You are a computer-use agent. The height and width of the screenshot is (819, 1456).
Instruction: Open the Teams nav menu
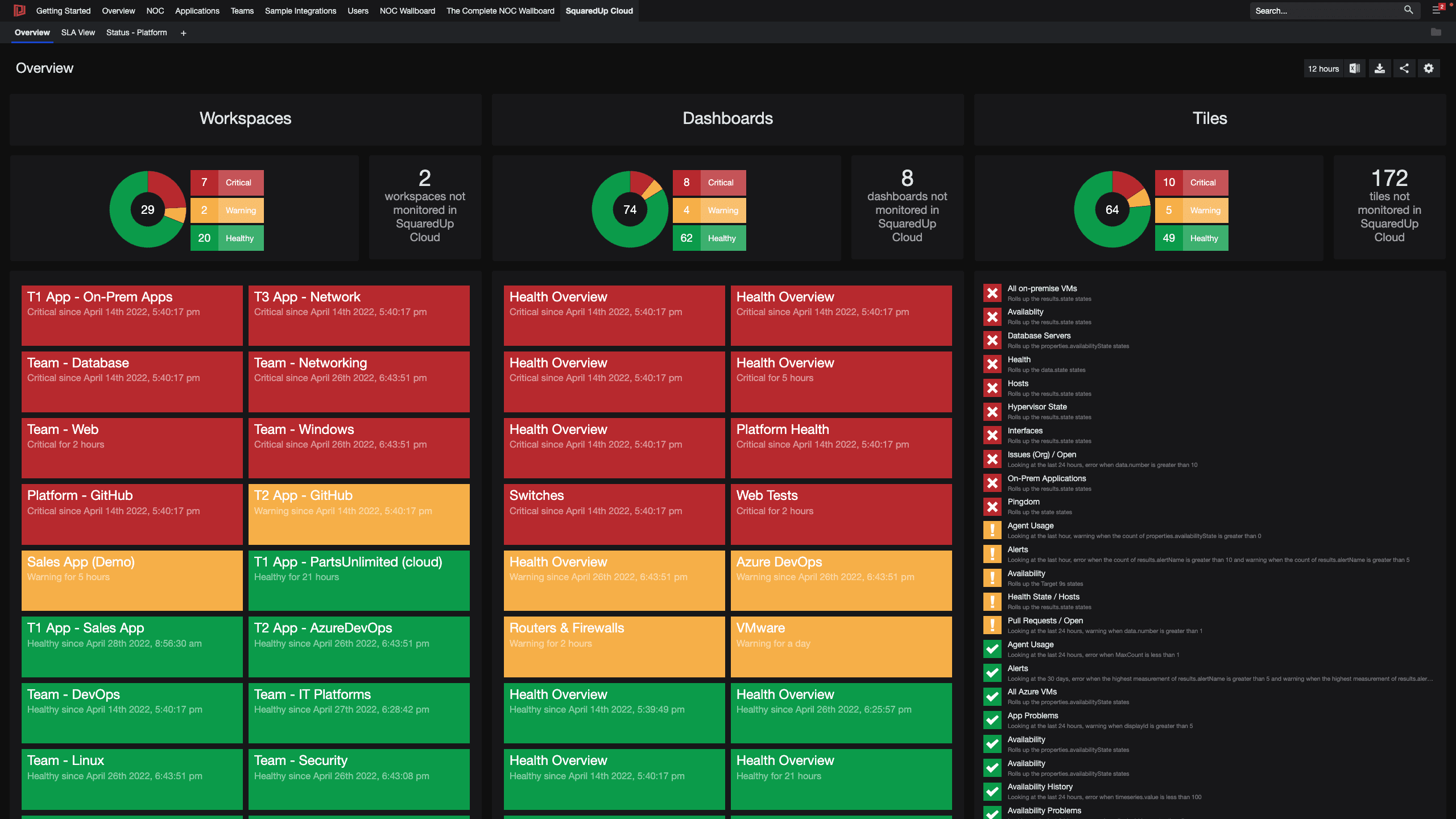[x=242, y=11]
